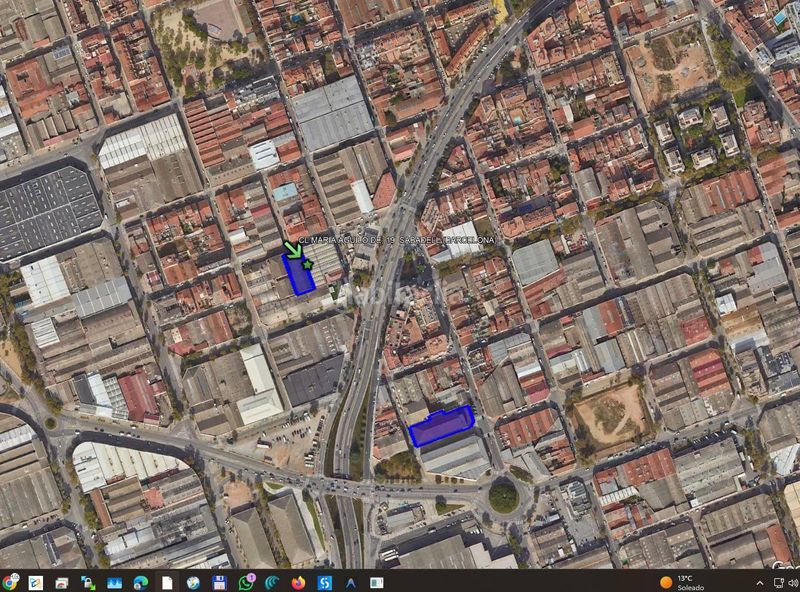Open the blue letter A taskbar icon
Image resolution: width=800 pixels, height=592 pixels.
click(x=351, y=582)
